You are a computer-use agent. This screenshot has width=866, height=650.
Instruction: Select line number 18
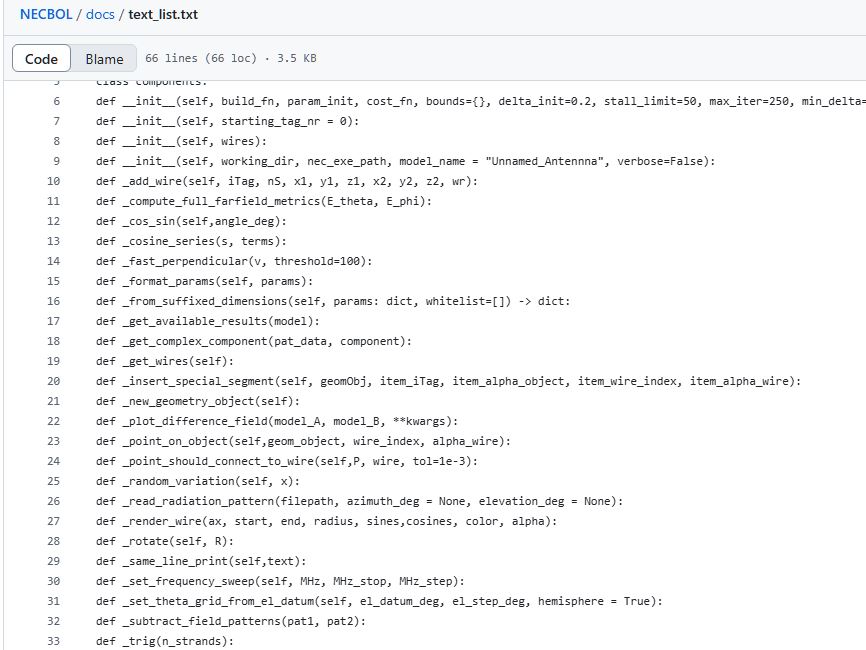pos(54,341)
